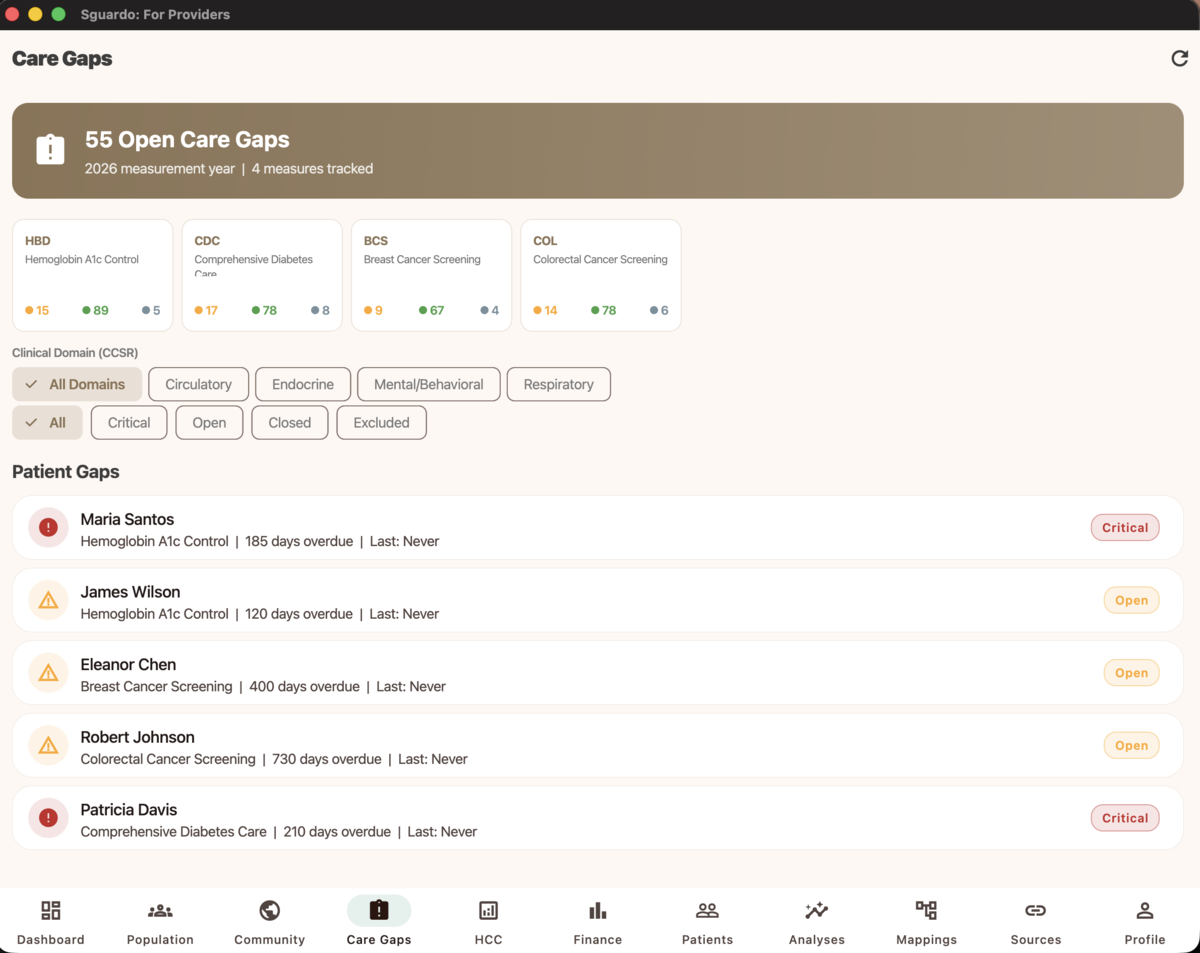Switch to the Dashboard tab
This screenshot has height=953, width=1200.
(x=51, y=911)
